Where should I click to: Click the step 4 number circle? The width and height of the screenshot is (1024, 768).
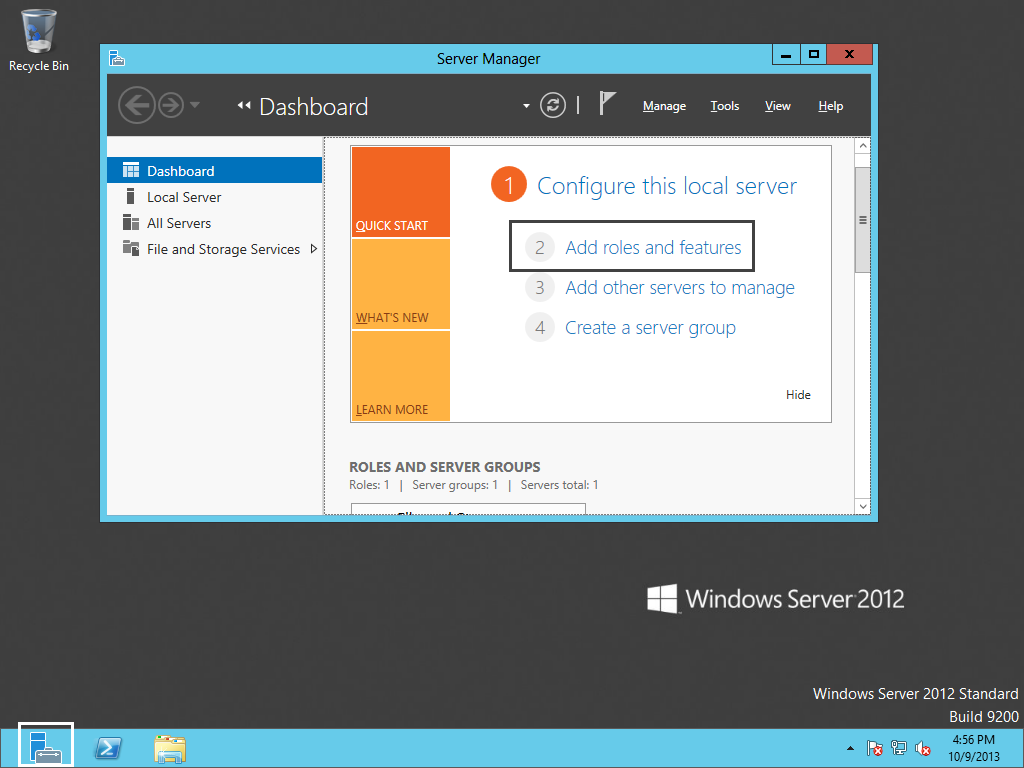pos(539,327)
